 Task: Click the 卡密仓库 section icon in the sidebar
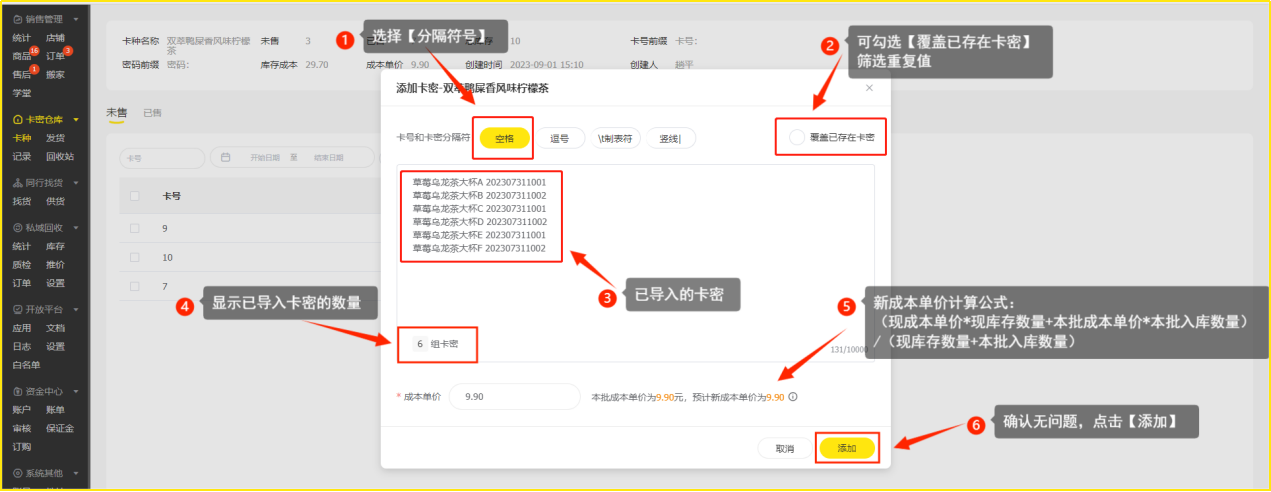pyautogui.click(x=17, y=120)
